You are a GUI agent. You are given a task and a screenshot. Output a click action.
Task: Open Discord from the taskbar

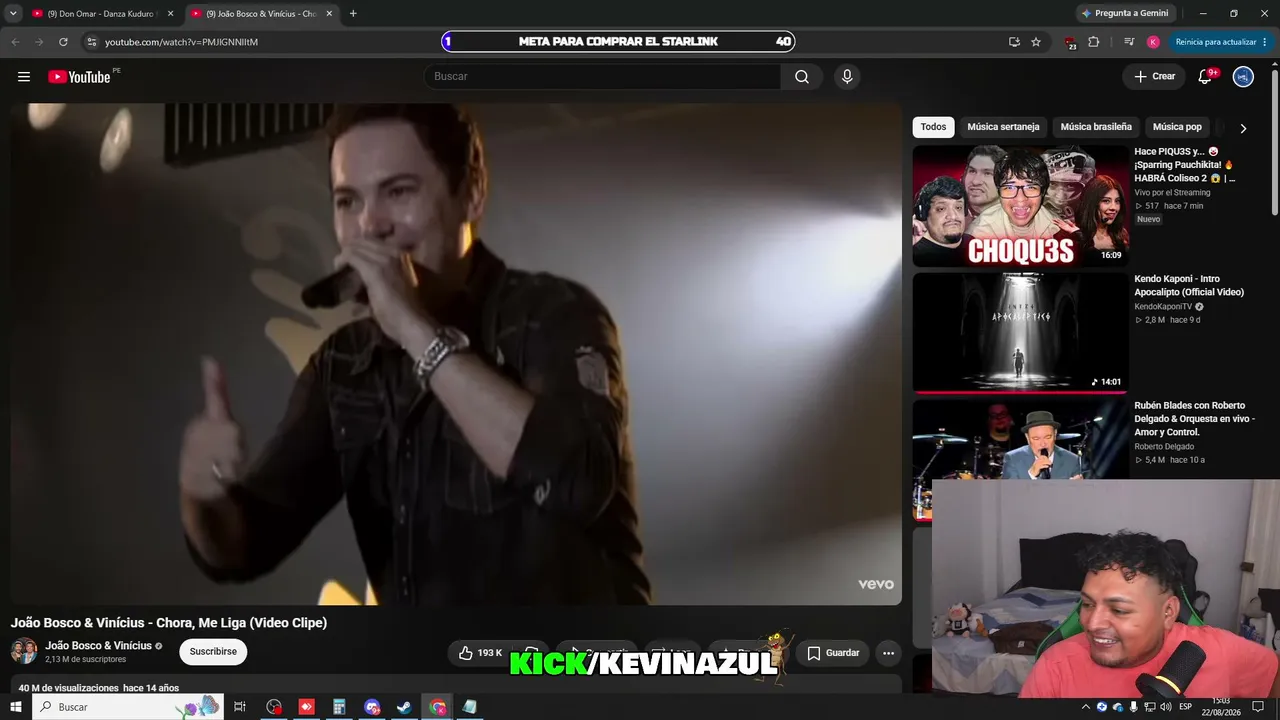372,707
